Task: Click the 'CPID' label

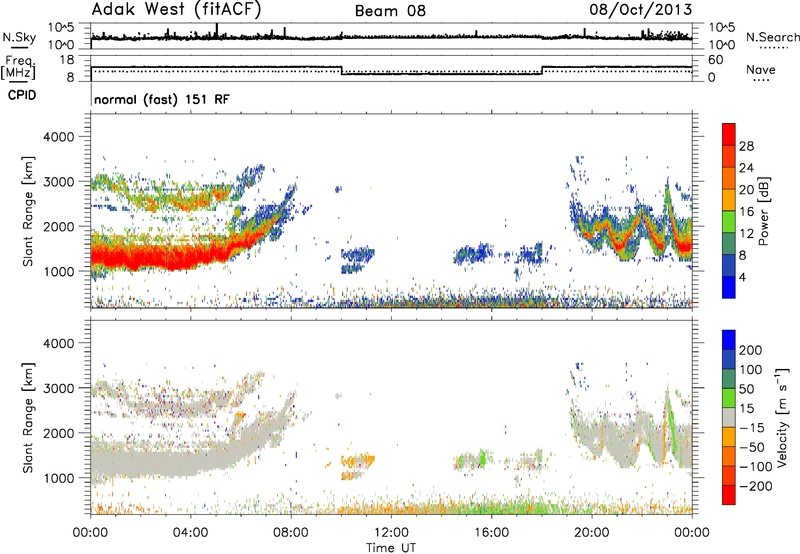Action: [x=22, y=95]
